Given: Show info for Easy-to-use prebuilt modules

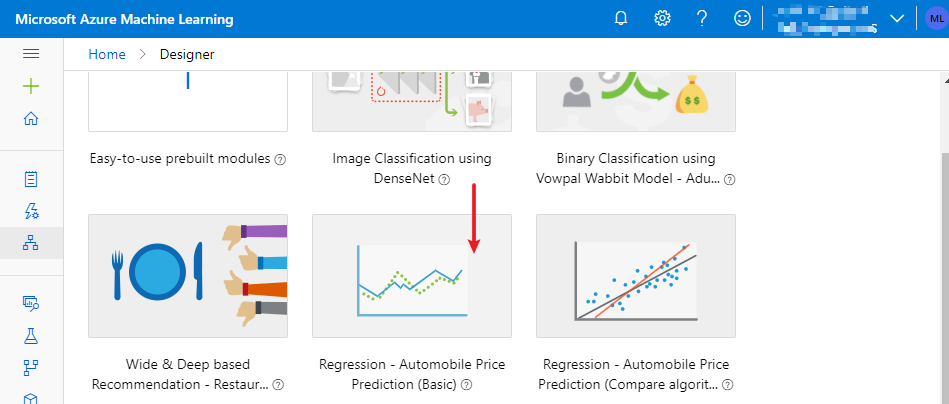Looking at the screenshot, I should coord(280,160).
